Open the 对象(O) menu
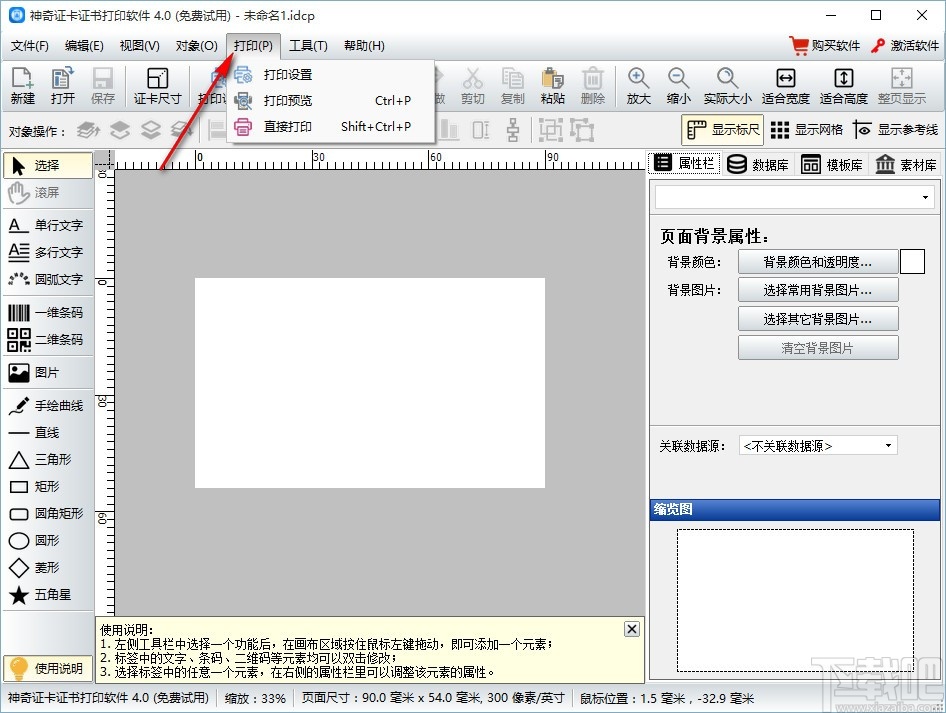The height and width of the screenshot is (713, 946). (x=197, y=46)
